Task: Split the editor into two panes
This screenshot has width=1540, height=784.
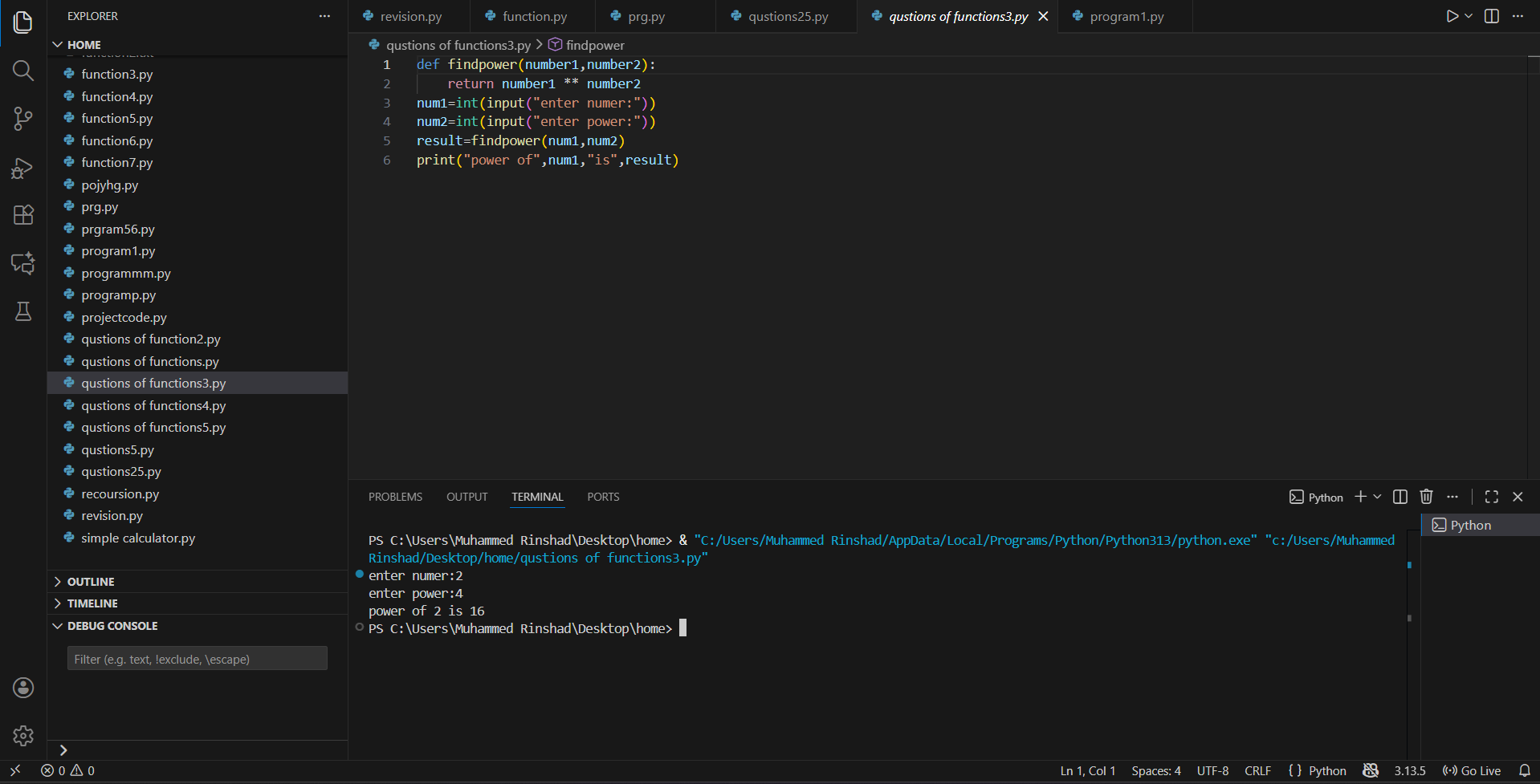Action: (x=1491, y=15)
